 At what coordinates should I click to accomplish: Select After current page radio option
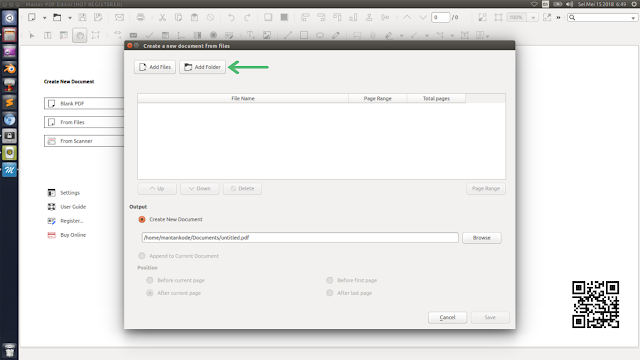click(150, 293)
